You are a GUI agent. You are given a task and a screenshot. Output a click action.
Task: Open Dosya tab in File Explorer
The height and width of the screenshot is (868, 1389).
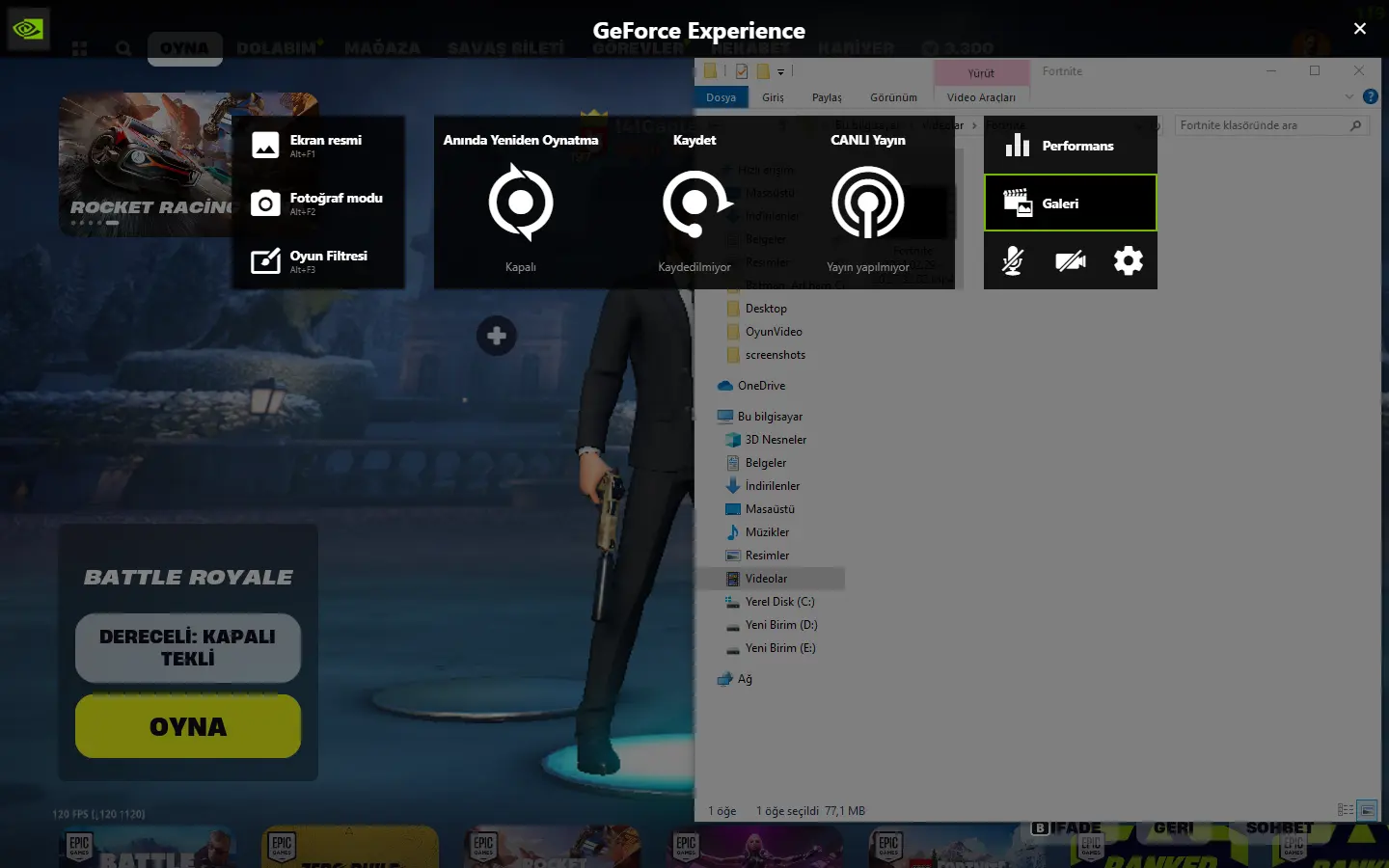click(x=721, y=97)
